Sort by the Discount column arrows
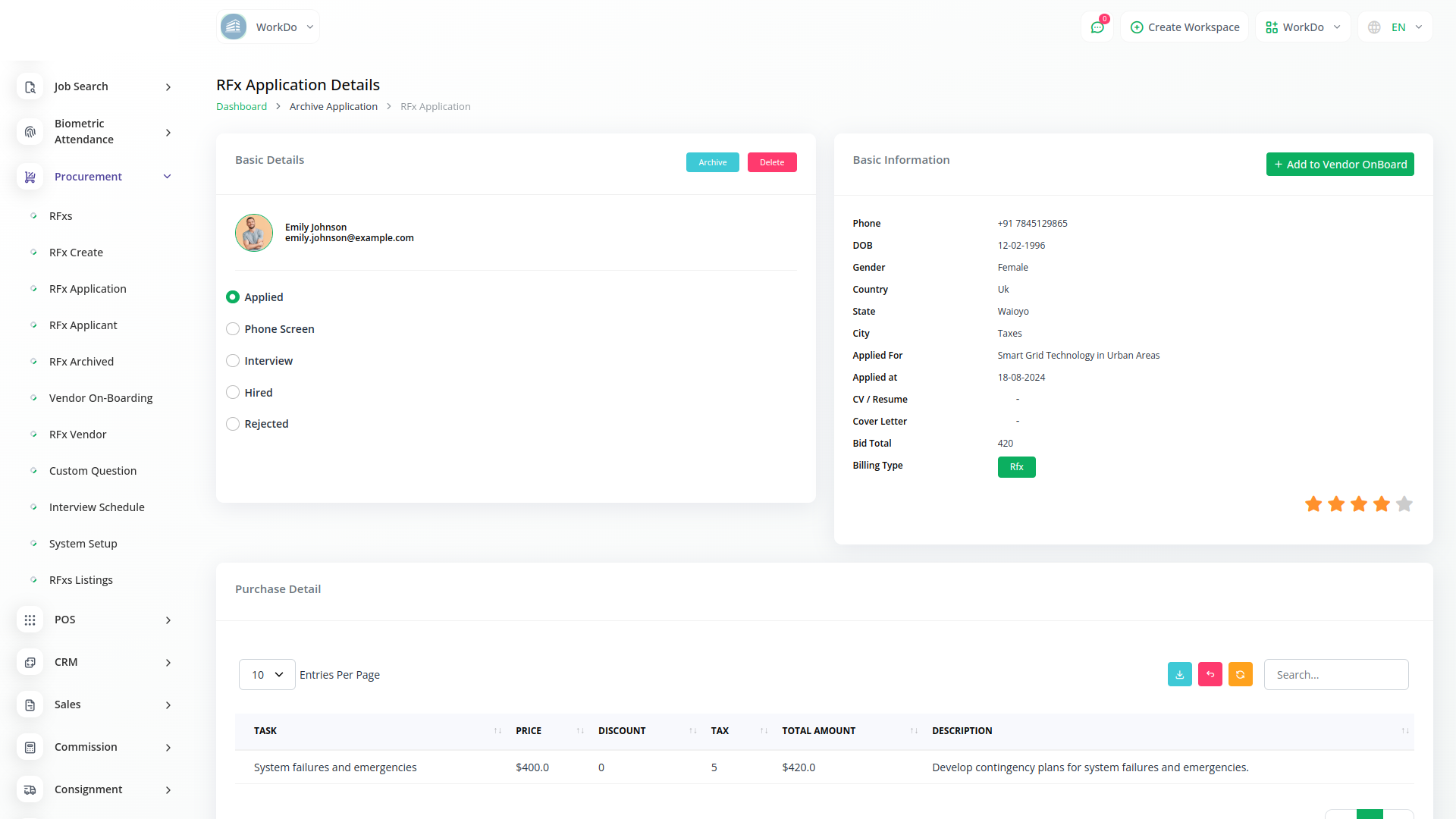 pos(693,731)
